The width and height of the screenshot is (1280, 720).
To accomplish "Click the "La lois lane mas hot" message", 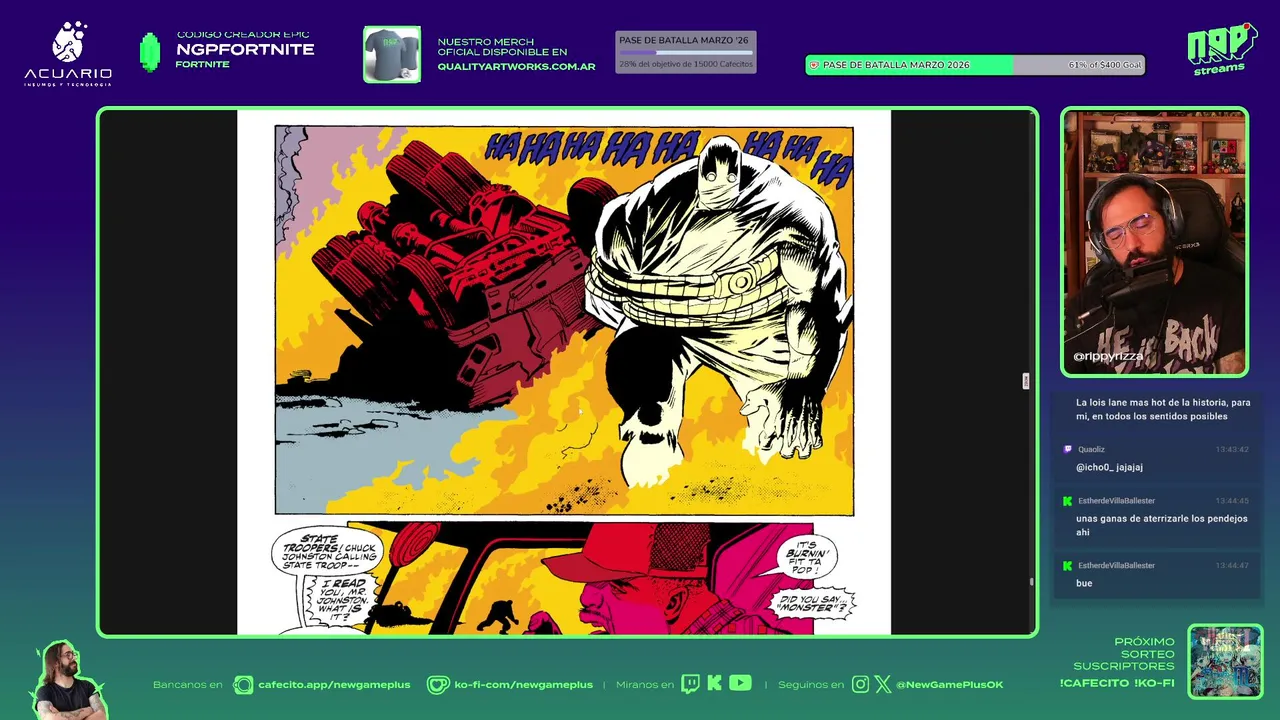I will tap(1162, 409).
